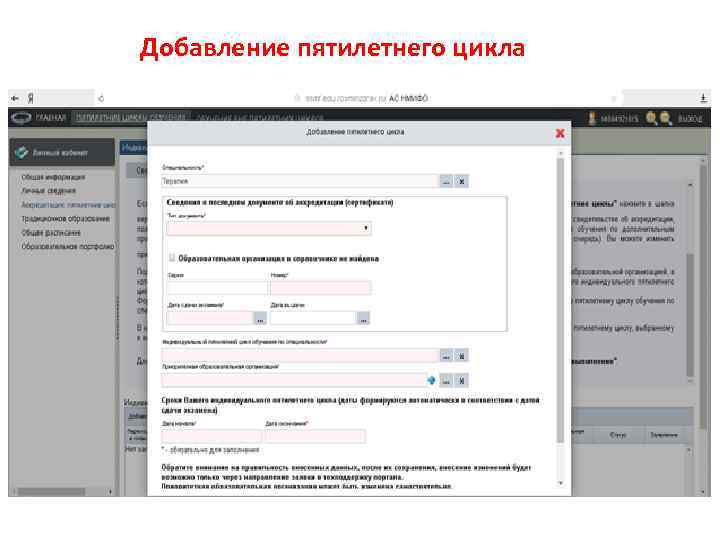Open Общее расписание in the sidebar
The image size is (720, 540).
51,233
